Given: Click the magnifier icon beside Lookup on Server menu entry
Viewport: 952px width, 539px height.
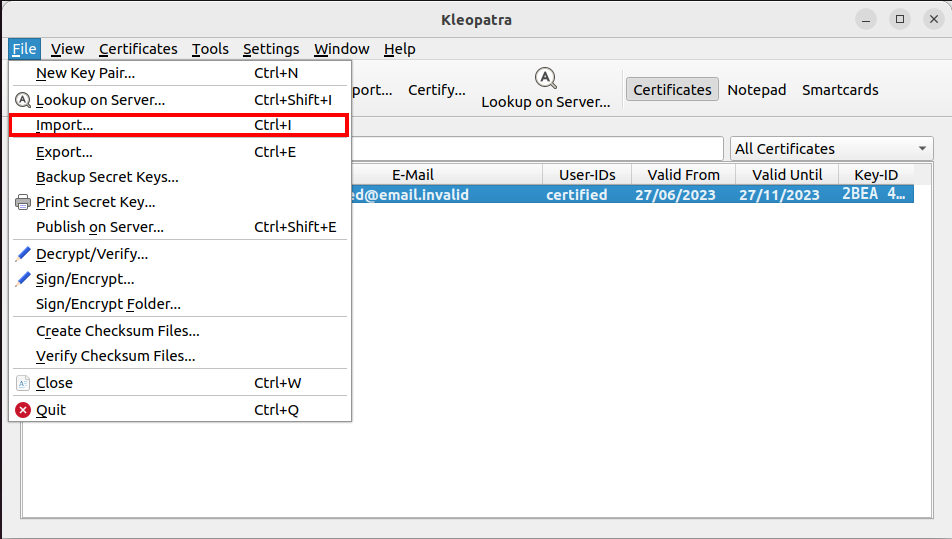Looking at the screenshot, I should [22, 100].
